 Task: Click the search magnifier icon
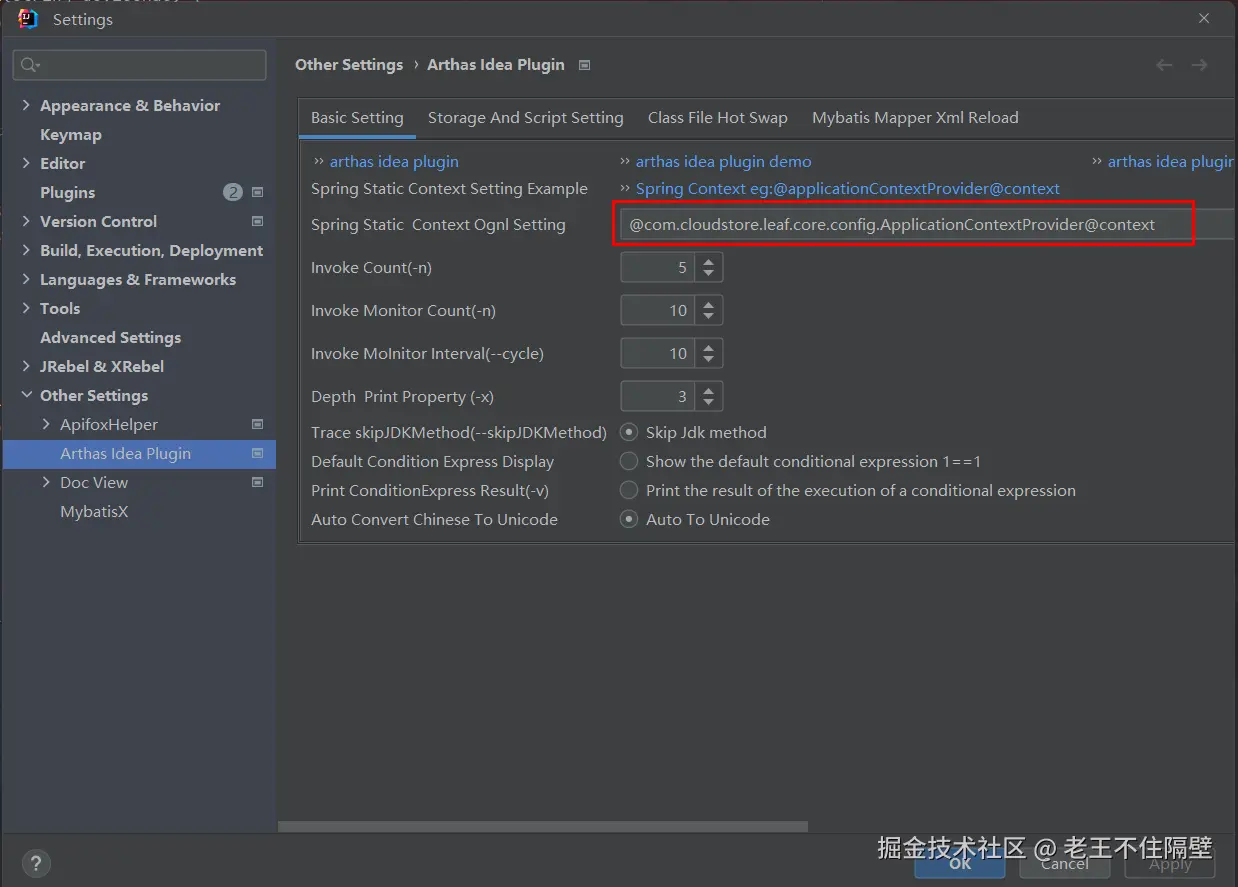click(29, 65)
